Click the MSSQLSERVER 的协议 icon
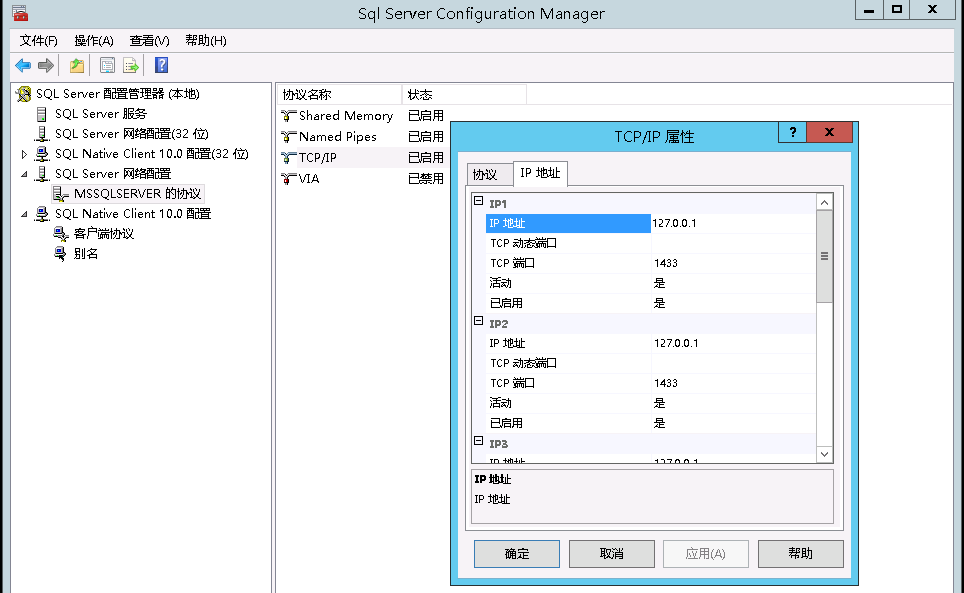Screen dimensions: 964x593 point(60,194)
